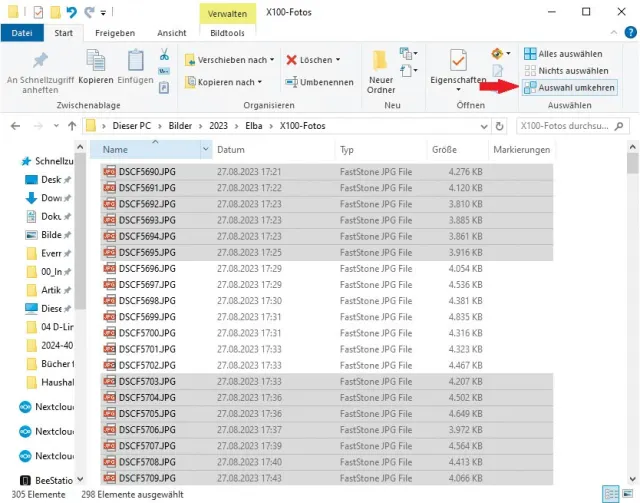Click Auswahl umkehren to invert selection
This screenshot has width=640, height=503.
pos(569,88)
